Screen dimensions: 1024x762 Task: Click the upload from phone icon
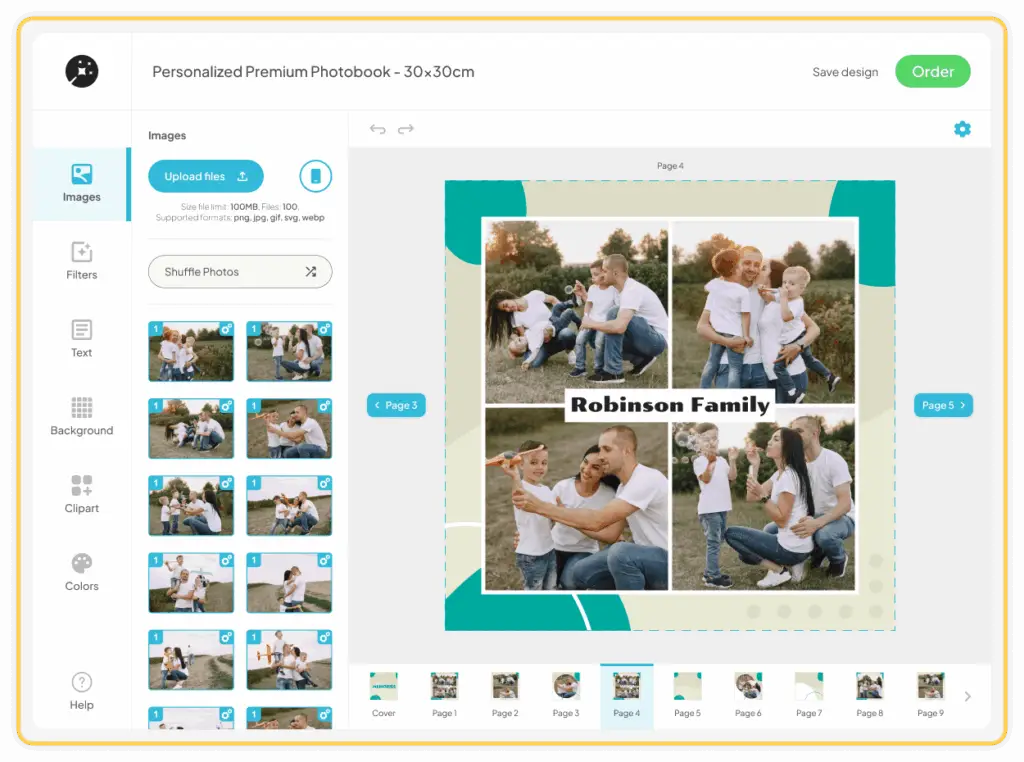point(315,176)
